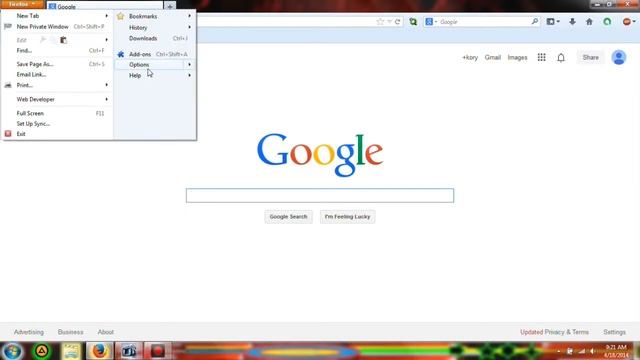Open Firefox from the taskbar
The image size is (640, 360).
click(99, 351)
